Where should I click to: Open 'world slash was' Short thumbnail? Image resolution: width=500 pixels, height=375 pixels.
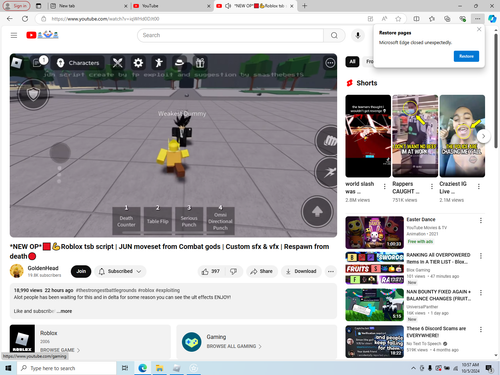tap(368, 136)
